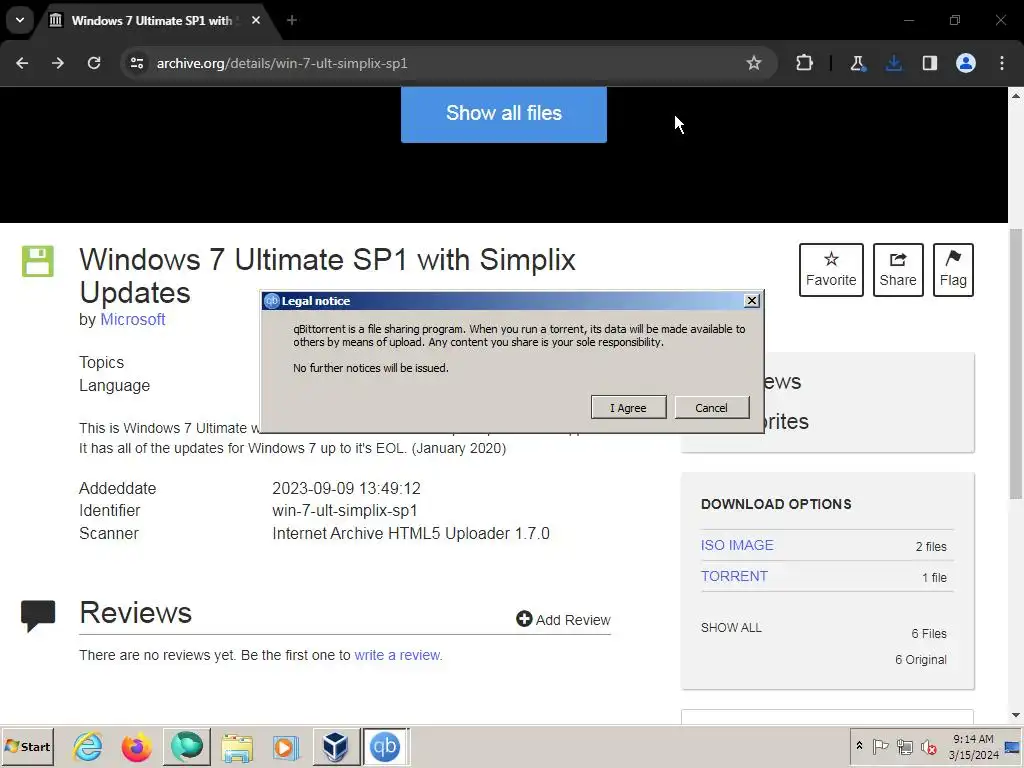1024x768 pixels.
Task: Click the vertical scrollbar thumb
Action: [1016, 363]
